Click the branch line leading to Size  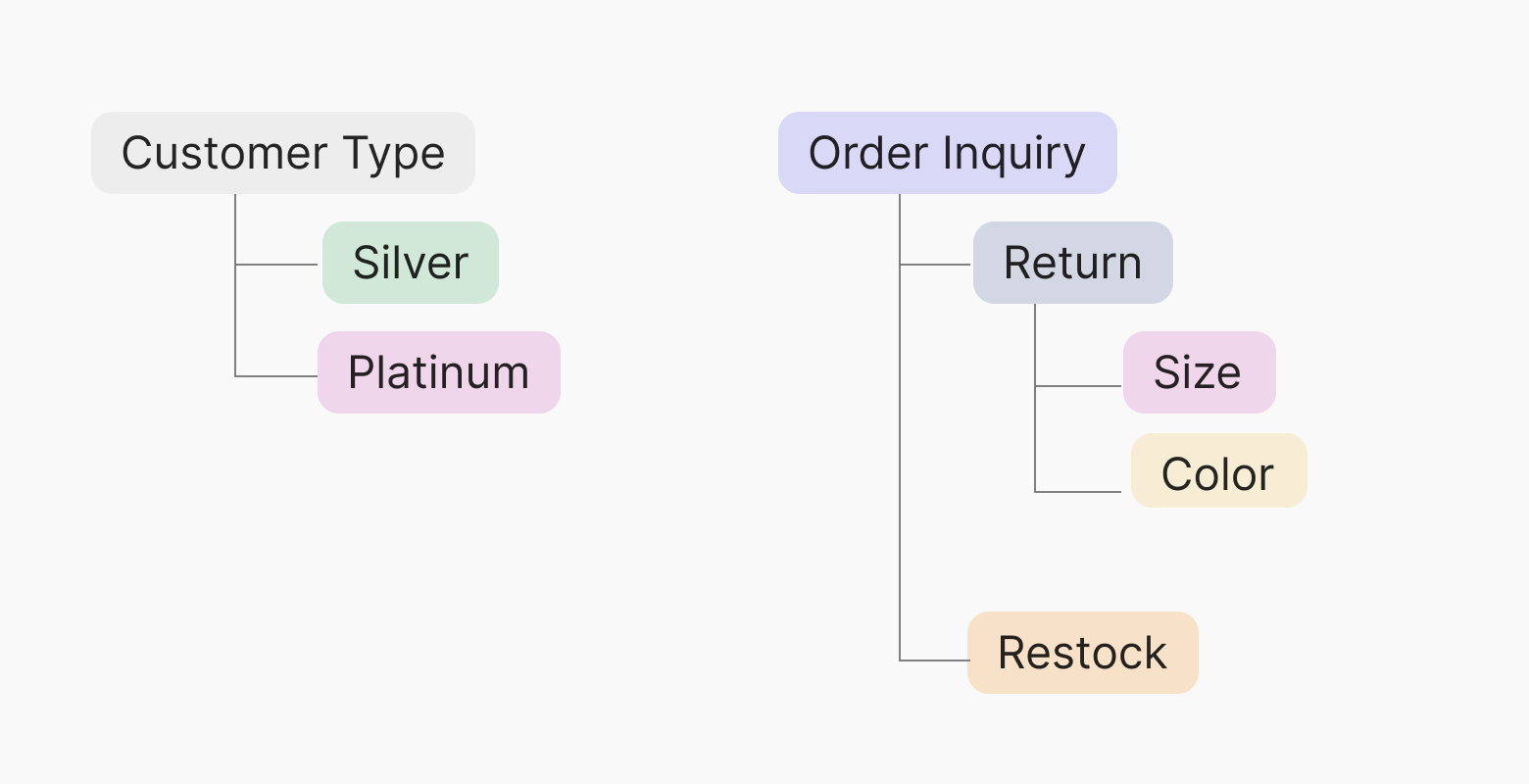pos(1078,386)
